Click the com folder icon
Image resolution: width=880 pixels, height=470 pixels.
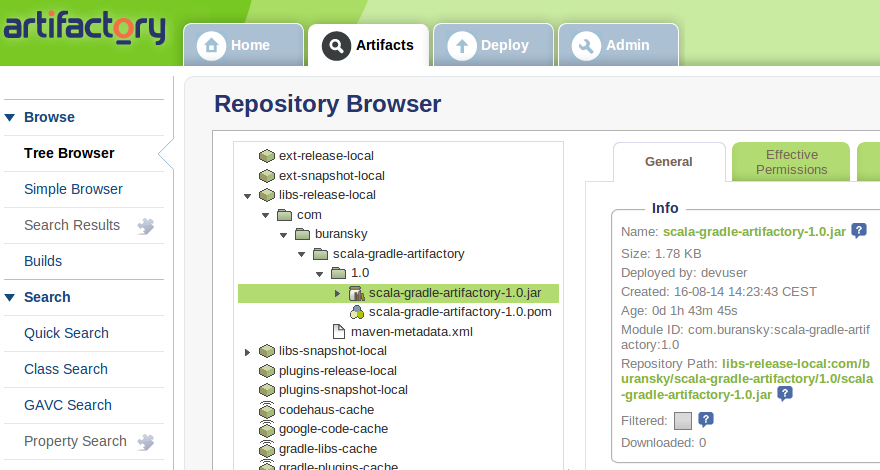pos(285,215)
